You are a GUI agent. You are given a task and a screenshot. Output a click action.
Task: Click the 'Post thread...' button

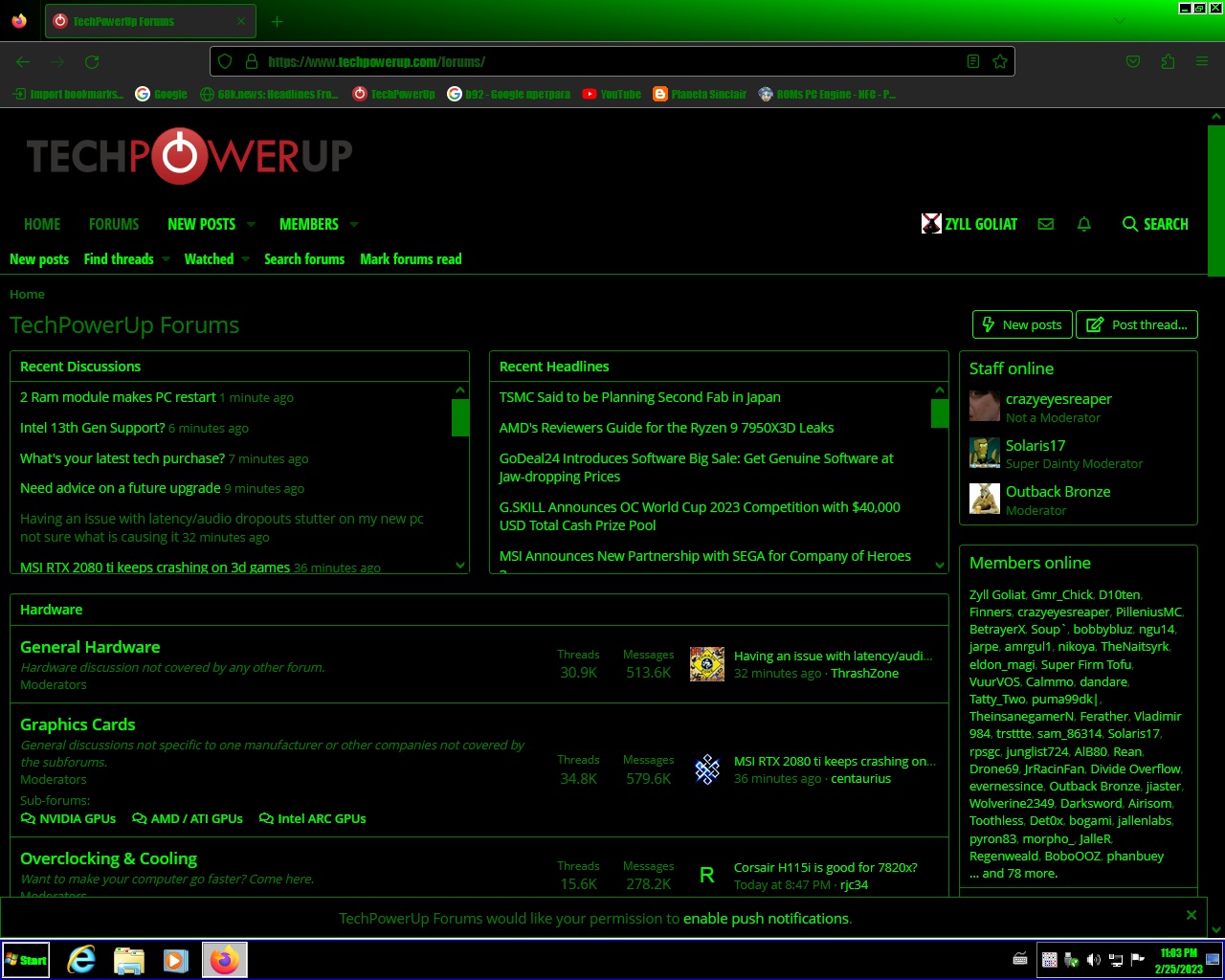(1137, 324)
